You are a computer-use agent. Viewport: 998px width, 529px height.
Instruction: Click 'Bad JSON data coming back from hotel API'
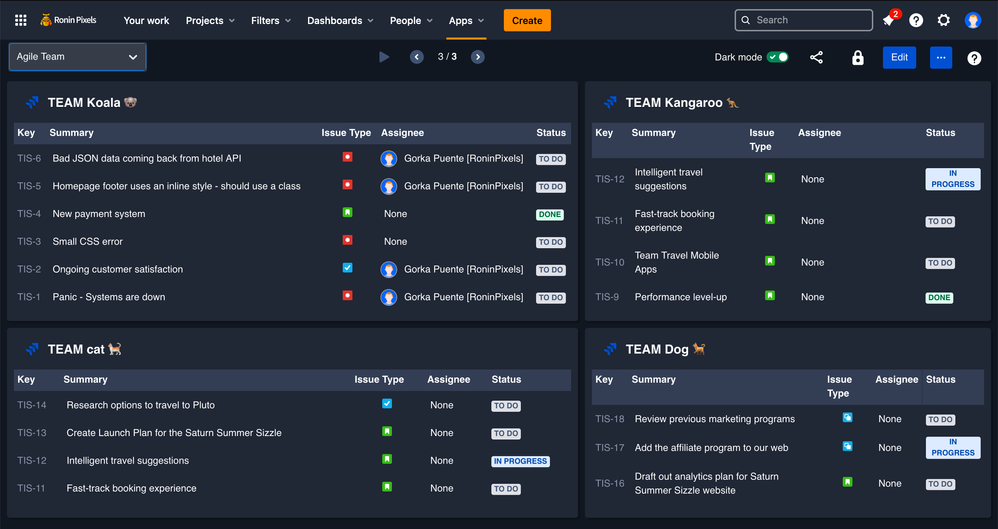point(147,159)
